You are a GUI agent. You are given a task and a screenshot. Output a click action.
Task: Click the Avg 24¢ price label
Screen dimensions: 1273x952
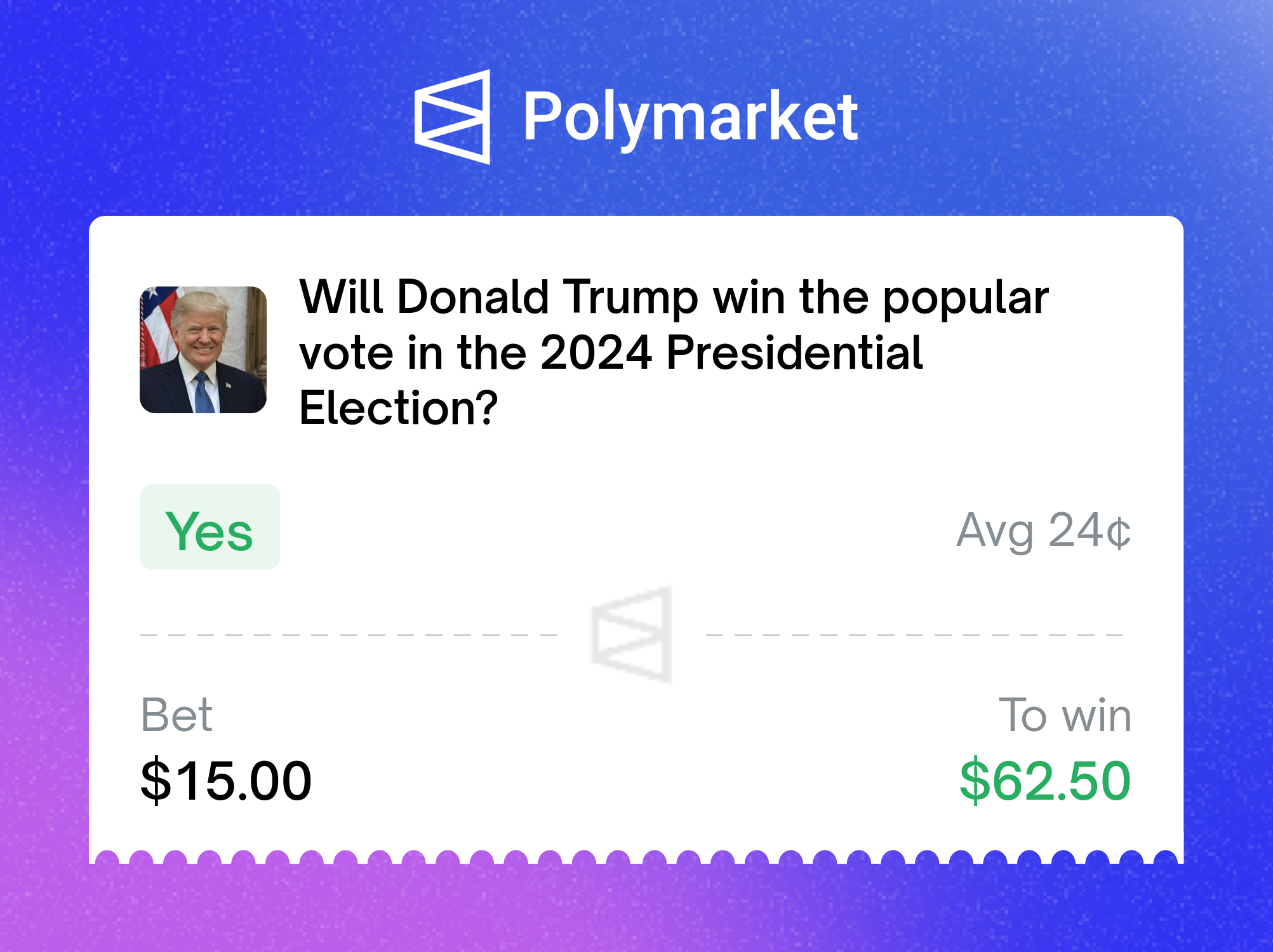click(x=1044, y=531)
